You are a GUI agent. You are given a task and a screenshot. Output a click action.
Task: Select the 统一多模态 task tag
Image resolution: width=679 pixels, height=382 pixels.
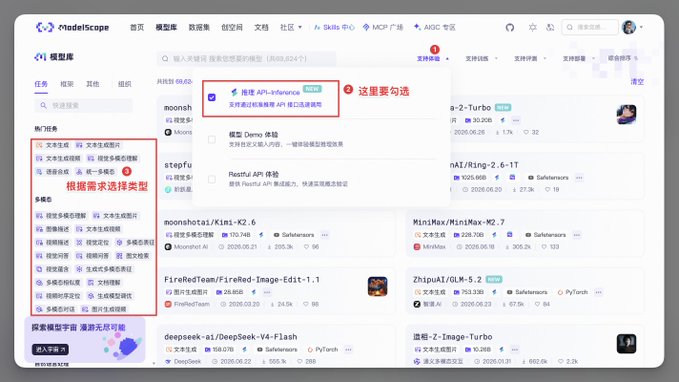[96, 172]
